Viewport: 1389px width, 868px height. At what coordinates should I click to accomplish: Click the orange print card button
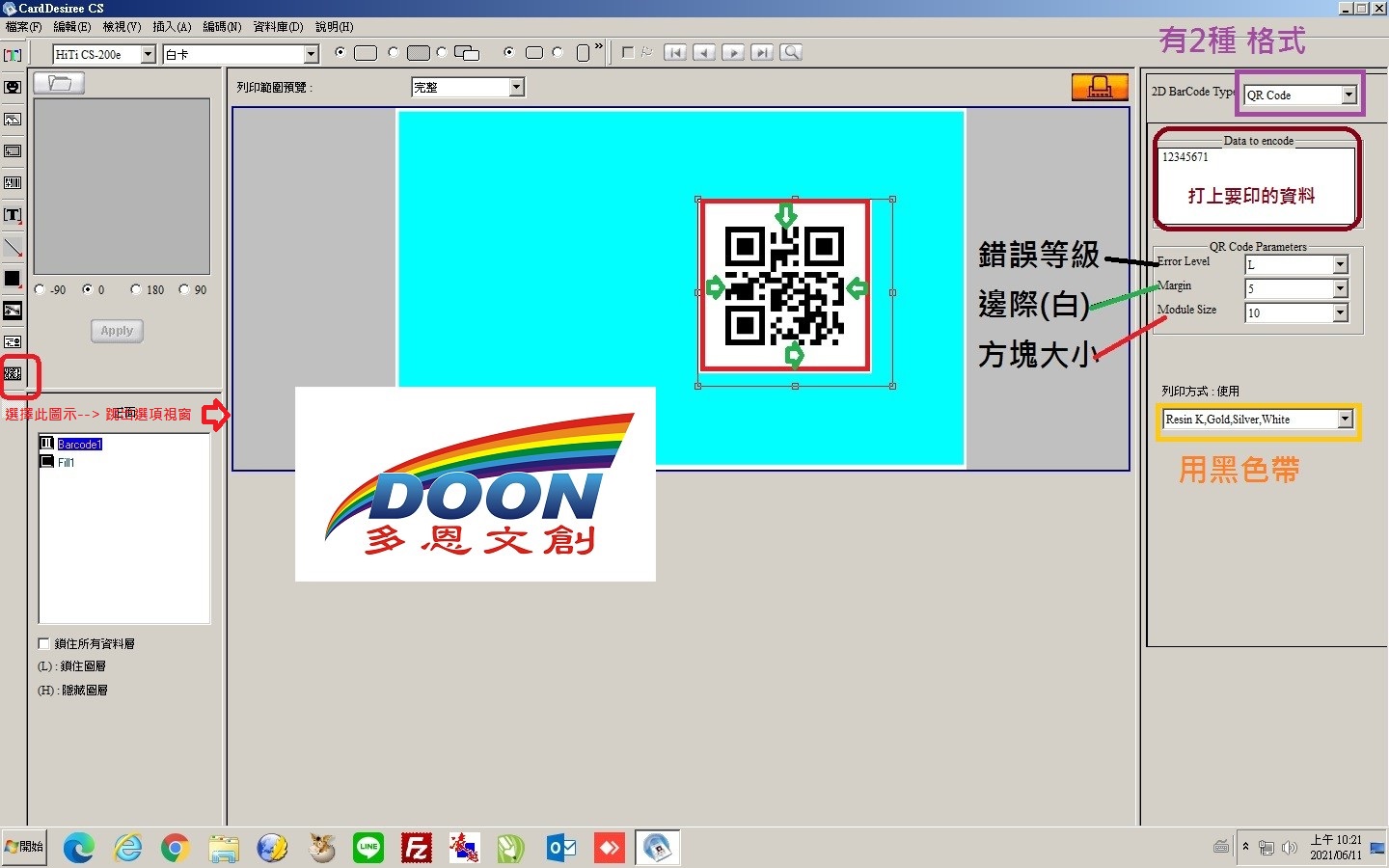(x=1100, y=87)
